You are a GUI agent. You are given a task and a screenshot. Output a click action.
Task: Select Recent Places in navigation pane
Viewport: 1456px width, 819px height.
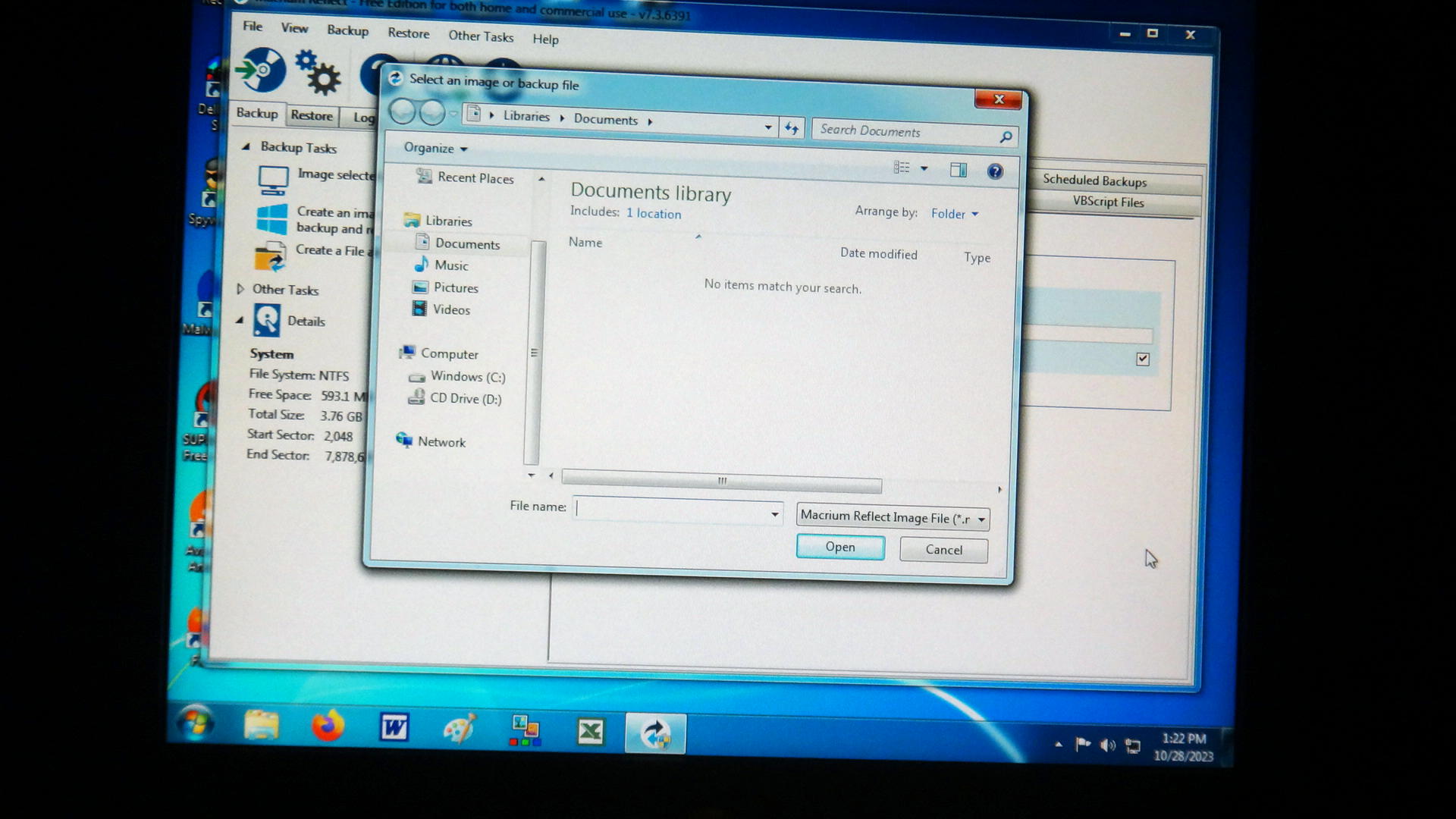[465, 177]
